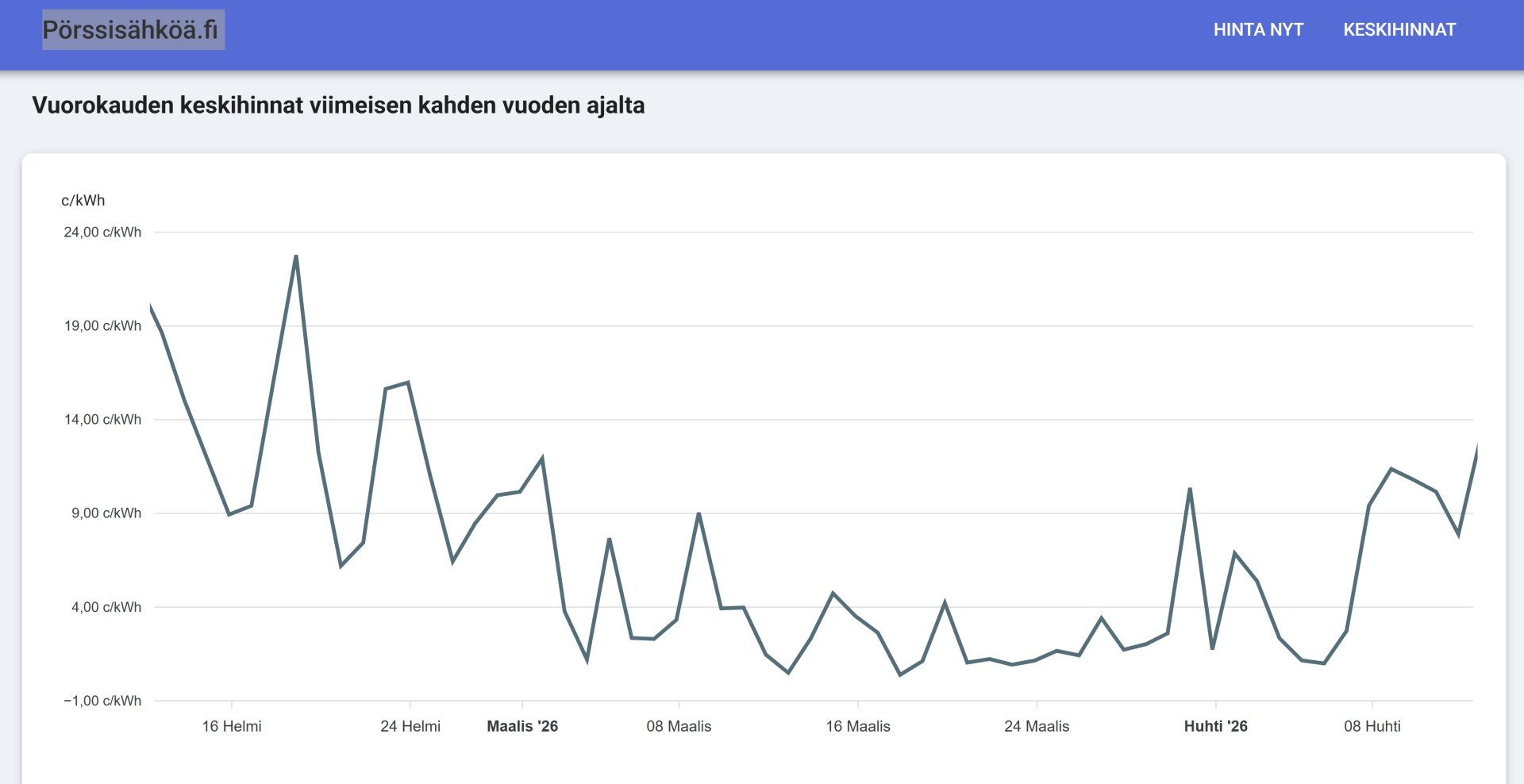Select the 9,00 c/kWh y-axis label
The image size is (1524, 784).
tap(106, 513)
